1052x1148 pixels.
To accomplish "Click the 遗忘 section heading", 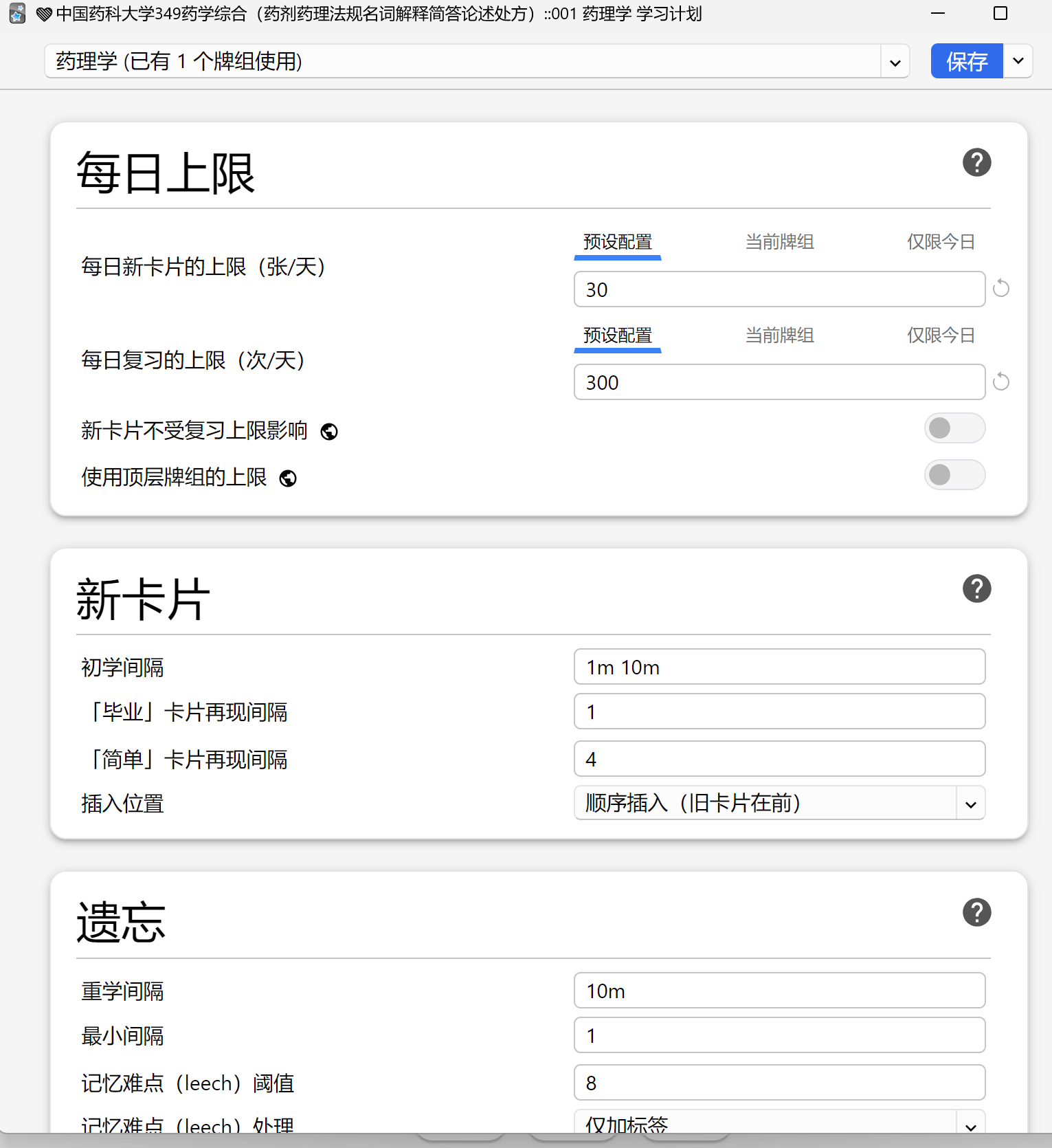I will (x=121, y=923).
